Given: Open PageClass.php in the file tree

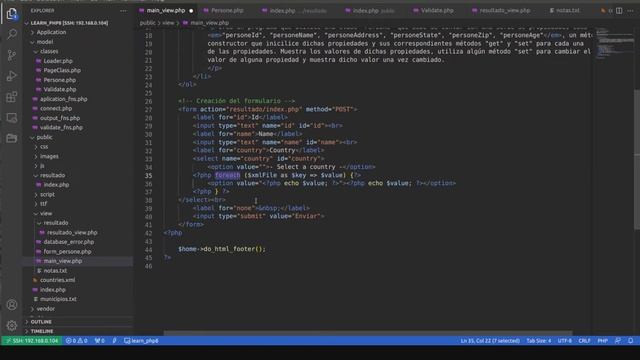Looking at the screenshot, I should point(62,70).
